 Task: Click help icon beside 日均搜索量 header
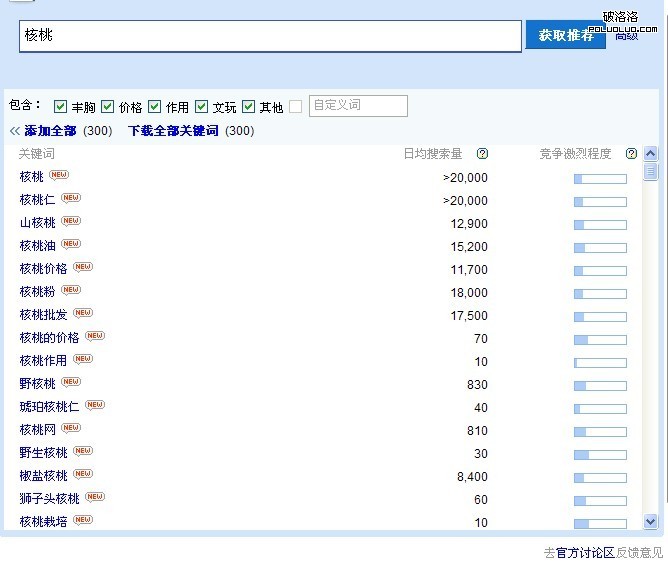click(483, 154)
